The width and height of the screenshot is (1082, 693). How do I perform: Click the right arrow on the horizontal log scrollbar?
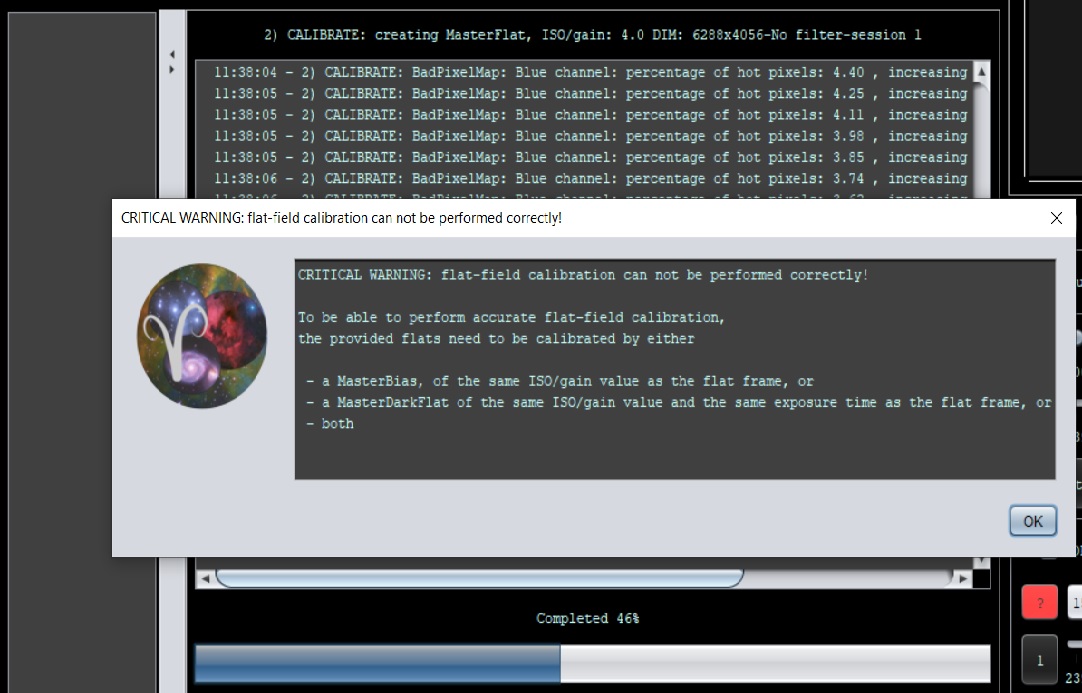[x=961, y=578]
